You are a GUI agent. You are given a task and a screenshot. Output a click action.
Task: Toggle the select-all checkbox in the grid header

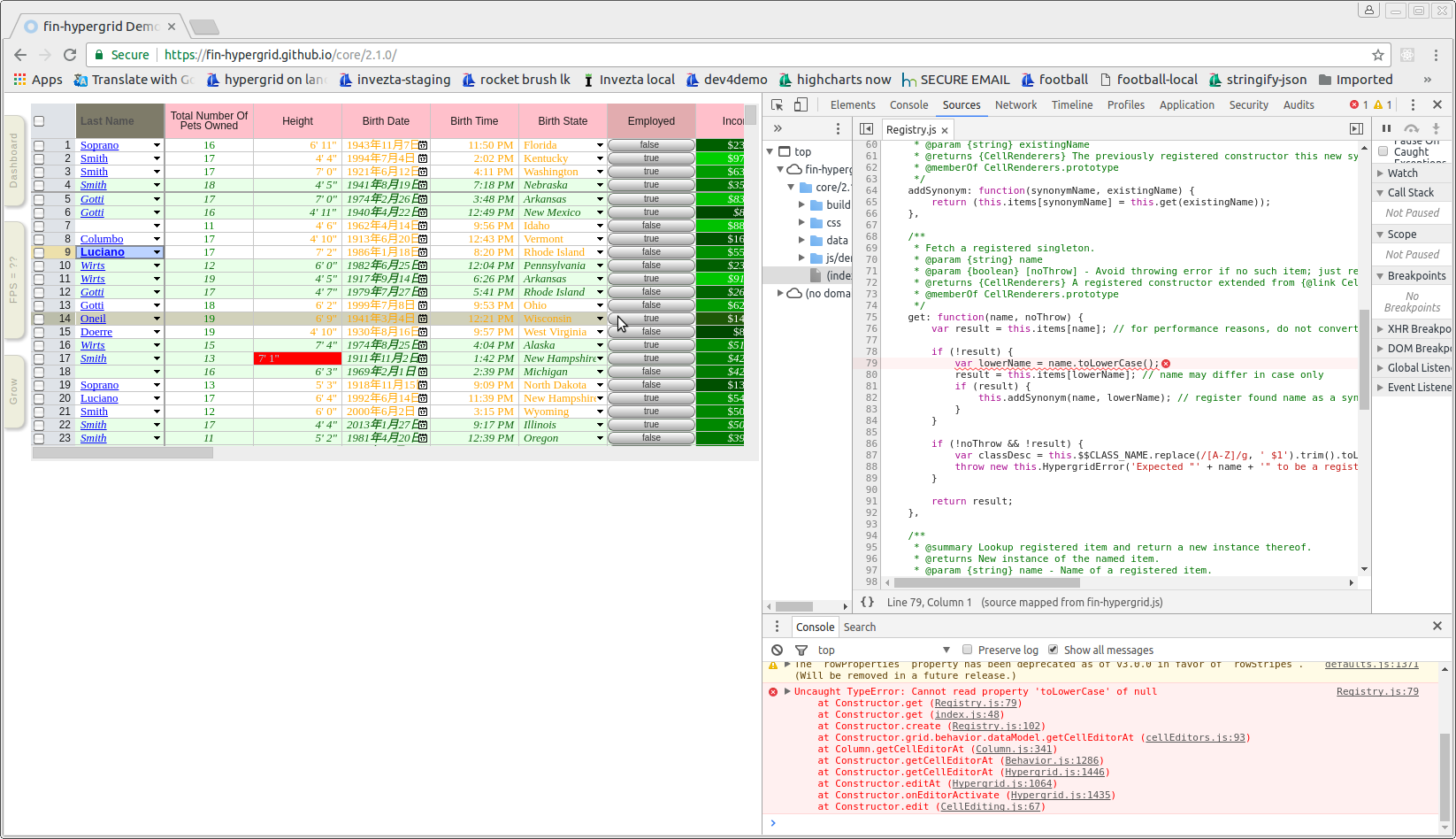pyautogui.click(x=37, y=121)
